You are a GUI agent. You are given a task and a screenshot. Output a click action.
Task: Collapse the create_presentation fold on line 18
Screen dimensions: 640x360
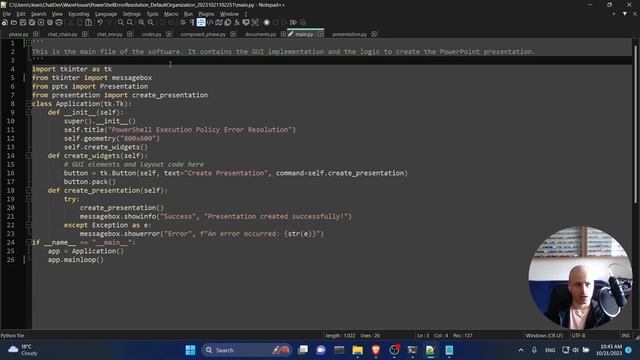pyautogui.click(x=29, y=190)
